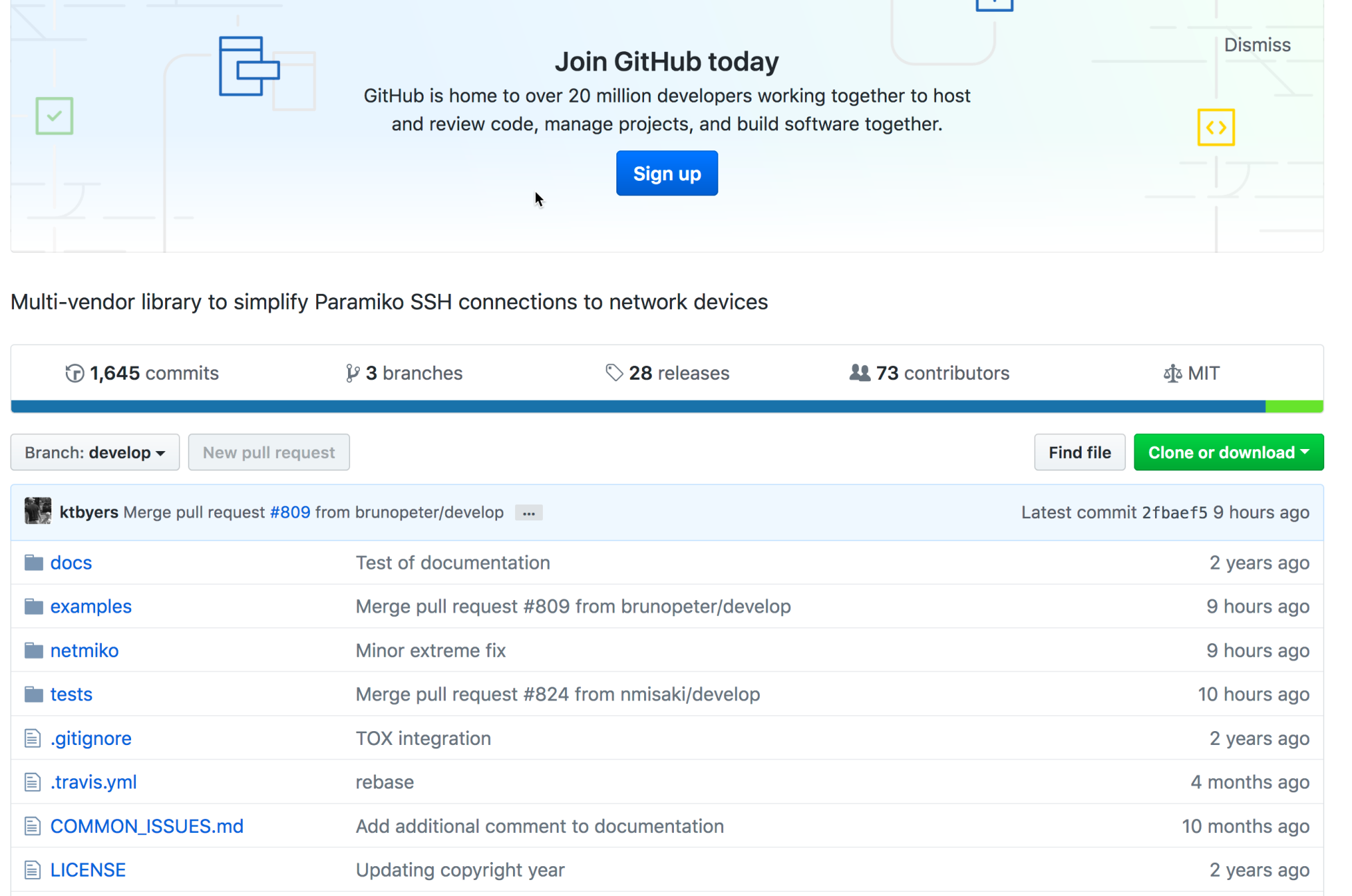
Task: Click the .gitignore file icon
Action: [x=33, y=738]
